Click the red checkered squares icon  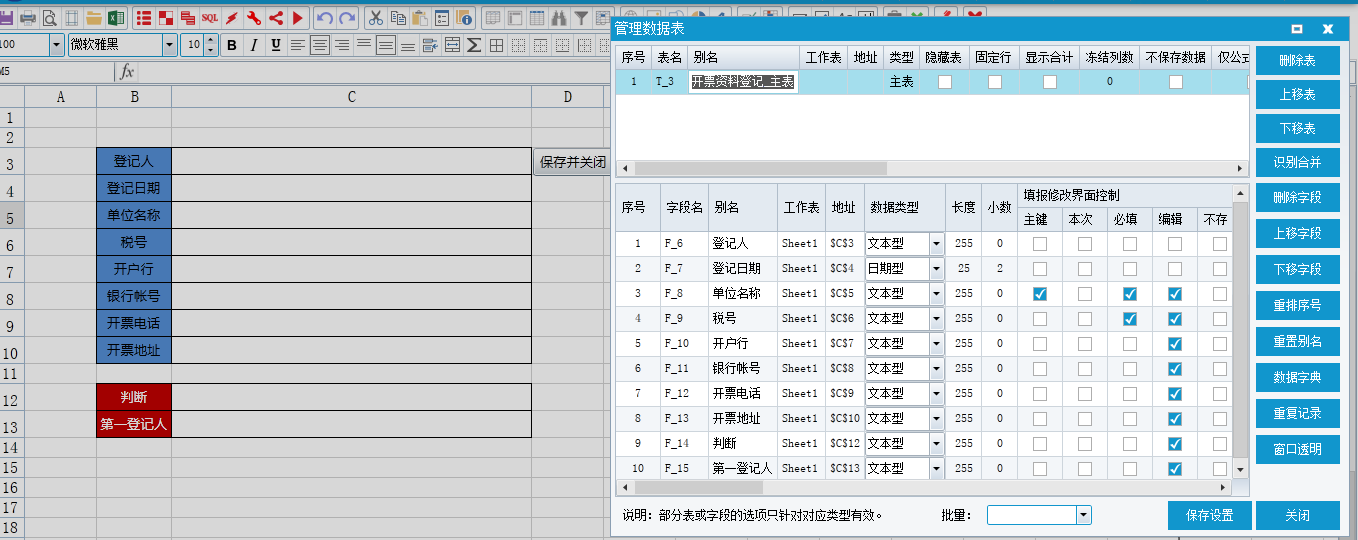coord(165,17)
